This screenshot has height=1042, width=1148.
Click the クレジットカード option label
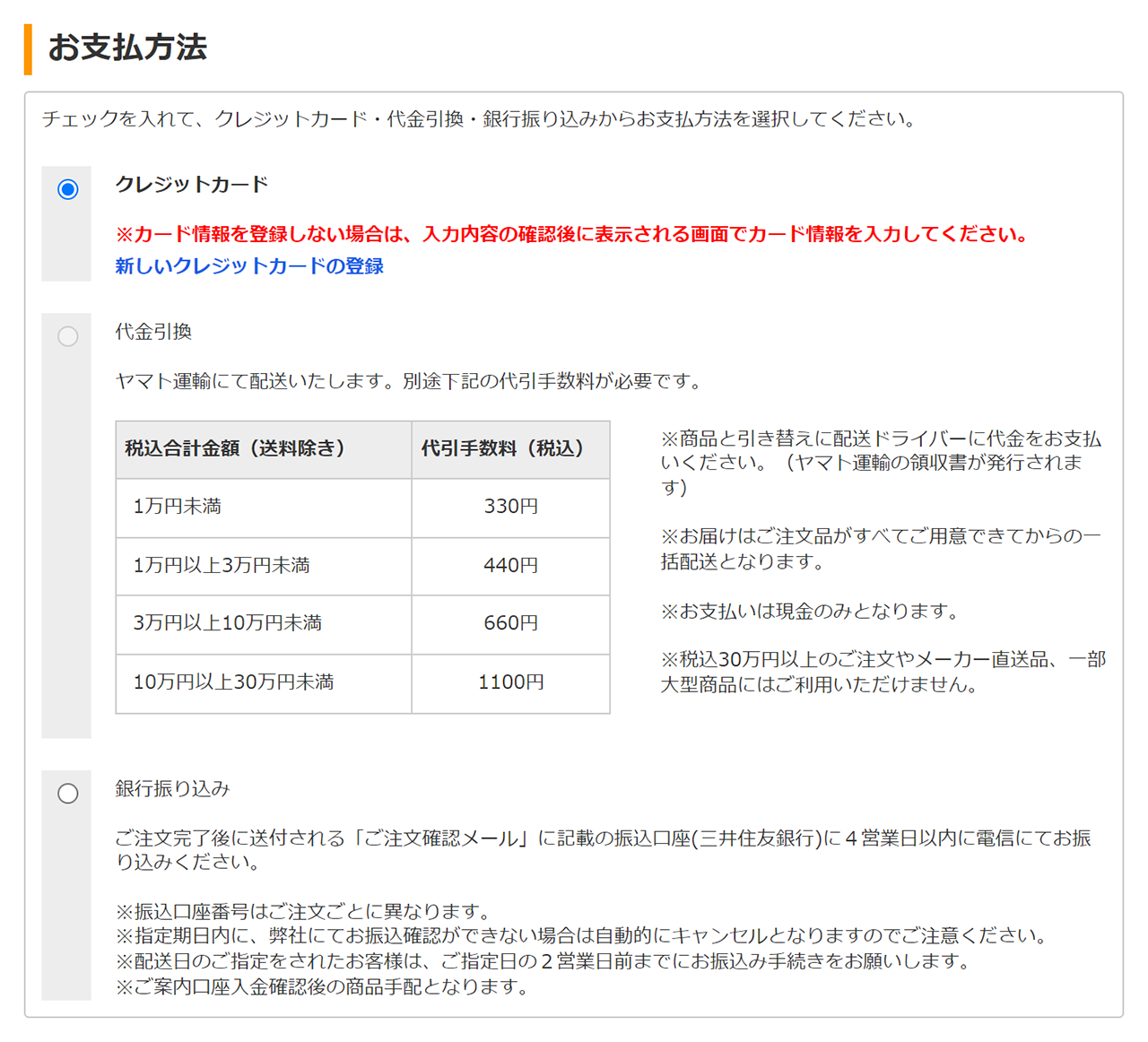coord(192,185)
